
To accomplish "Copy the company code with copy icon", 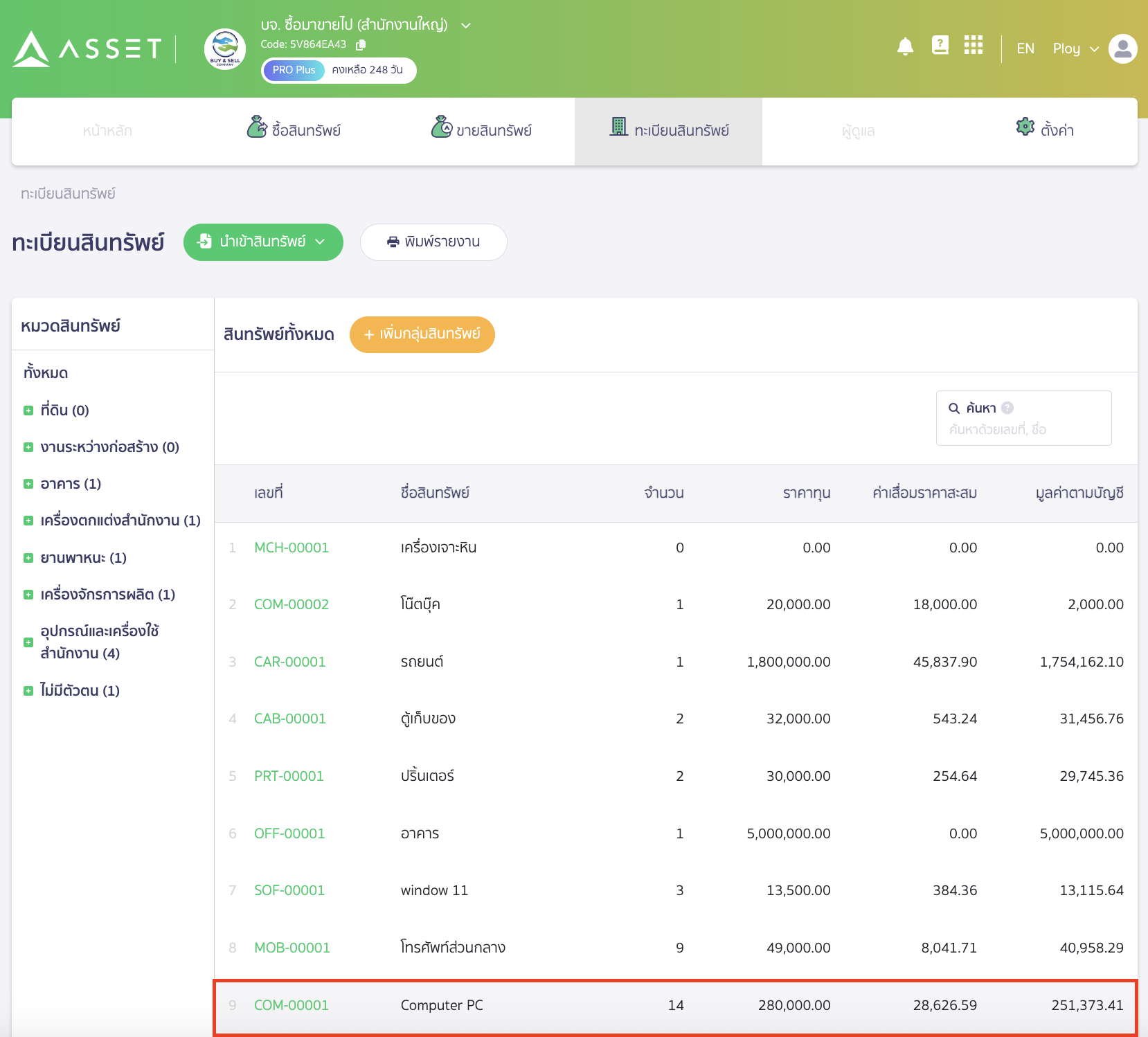I will point(361,45).
